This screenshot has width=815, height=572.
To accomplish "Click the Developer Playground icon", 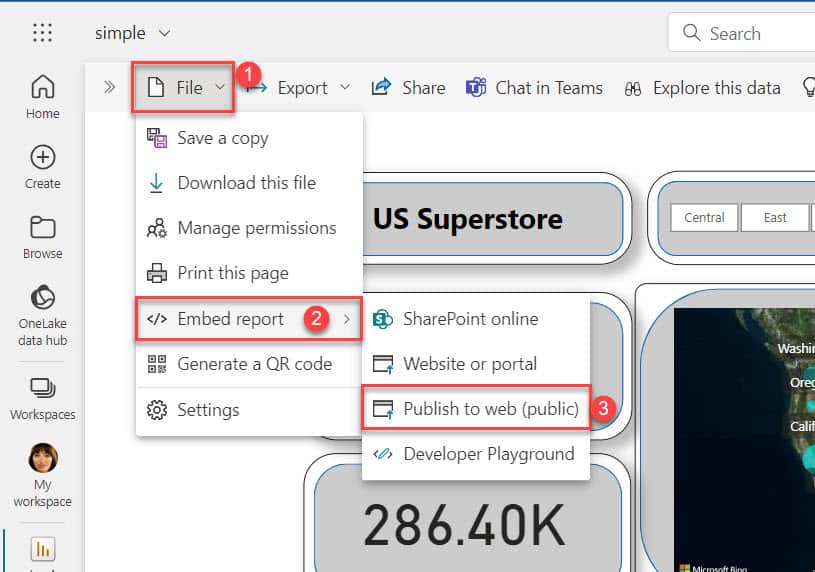I will pyautogui.click(x=383, y=454).
